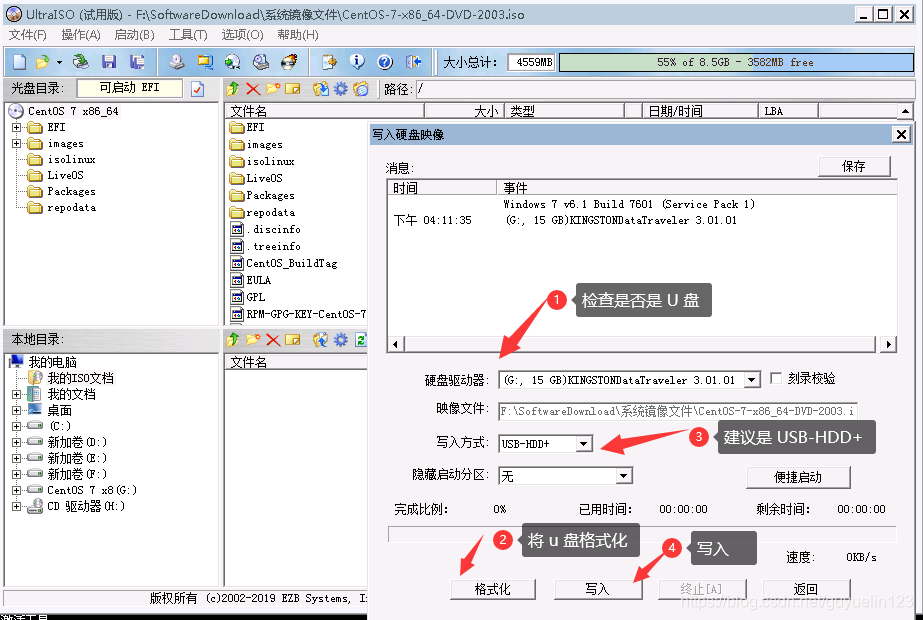Viewport: 923px width, 620px height.
Task: Click the Open folder toolbar icon
Action: tap(42, 62)
